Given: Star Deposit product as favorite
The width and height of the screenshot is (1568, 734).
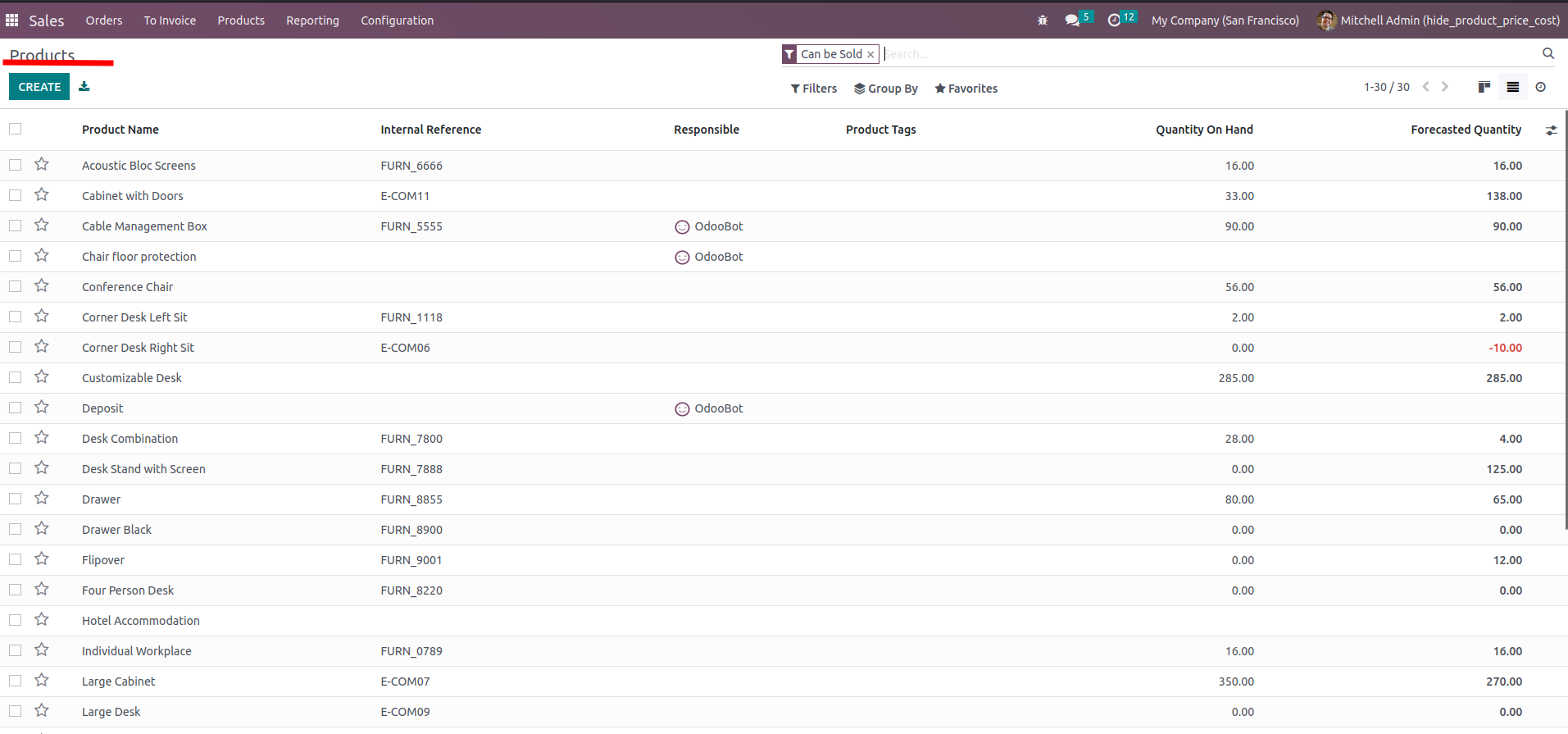Looking at the screenshot, I should coord(42,408).
